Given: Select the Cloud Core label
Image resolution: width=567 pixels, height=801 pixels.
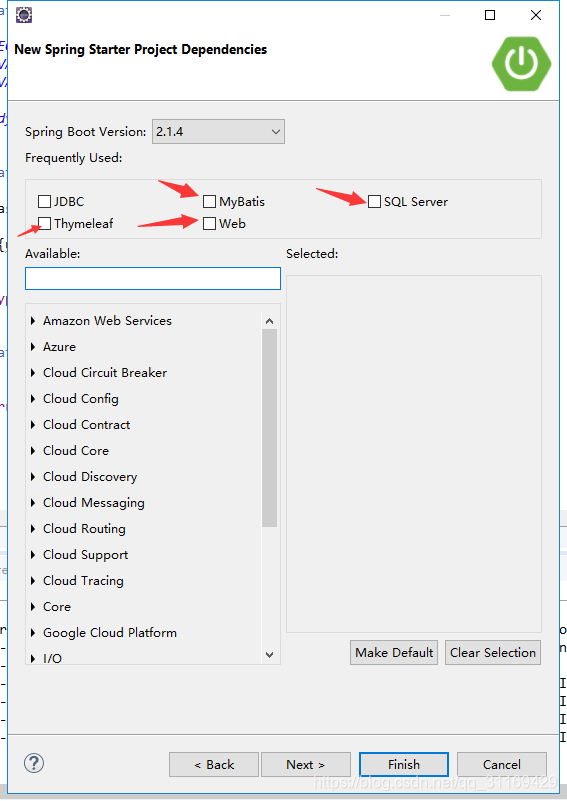Looking at the screenshot, I should pyautogui.click(x=76, y=451).
